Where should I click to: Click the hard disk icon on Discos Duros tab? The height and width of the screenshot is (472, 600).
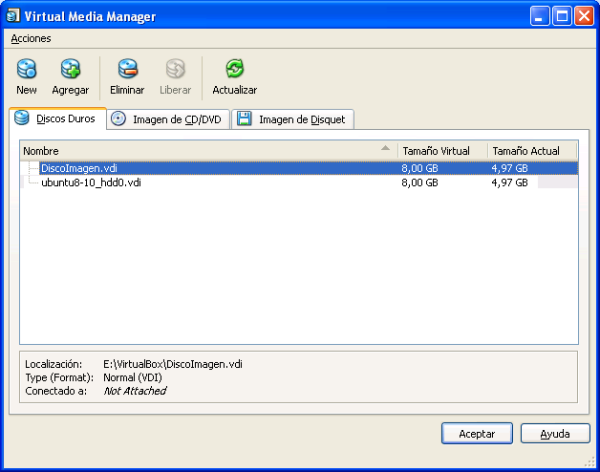22,119
